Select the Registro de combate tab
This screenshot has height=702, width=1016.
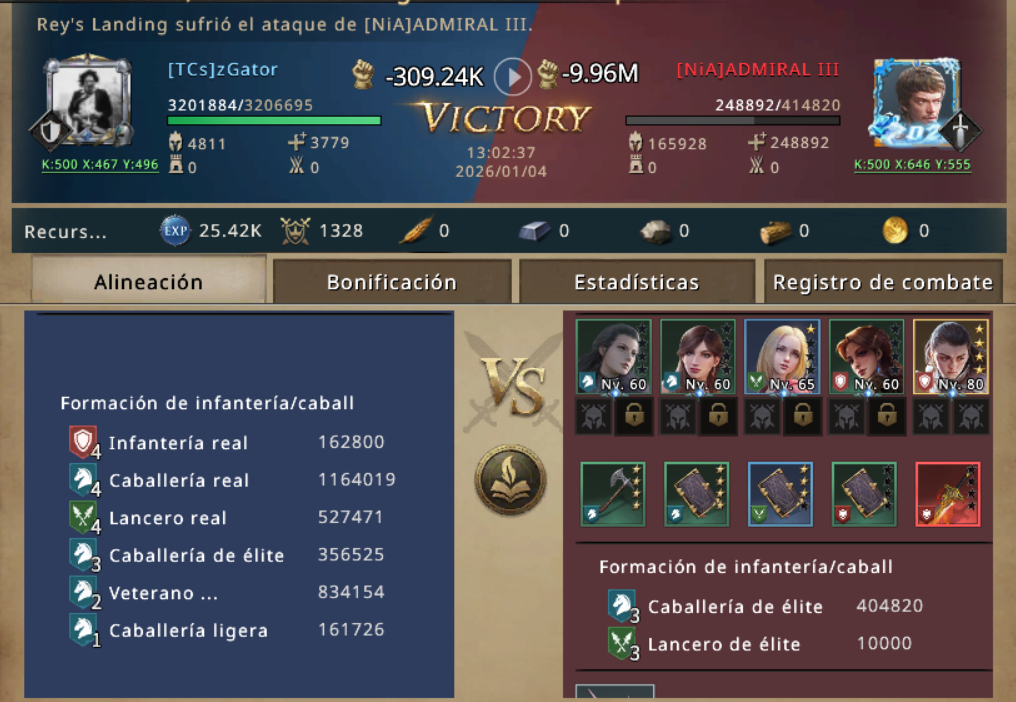point(883,282)
